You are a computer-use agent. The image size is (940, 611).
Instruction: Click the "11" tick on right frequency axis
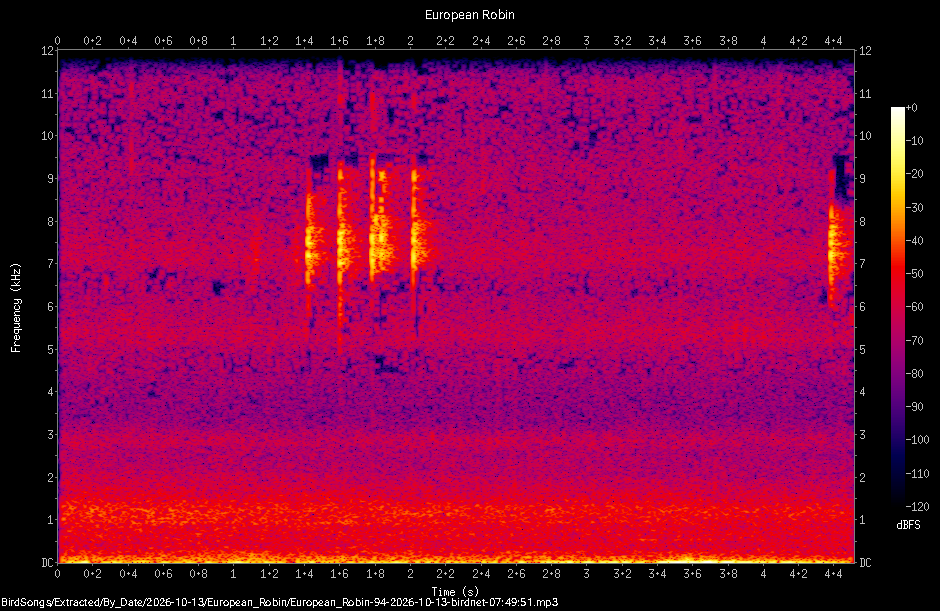[865, 94]
